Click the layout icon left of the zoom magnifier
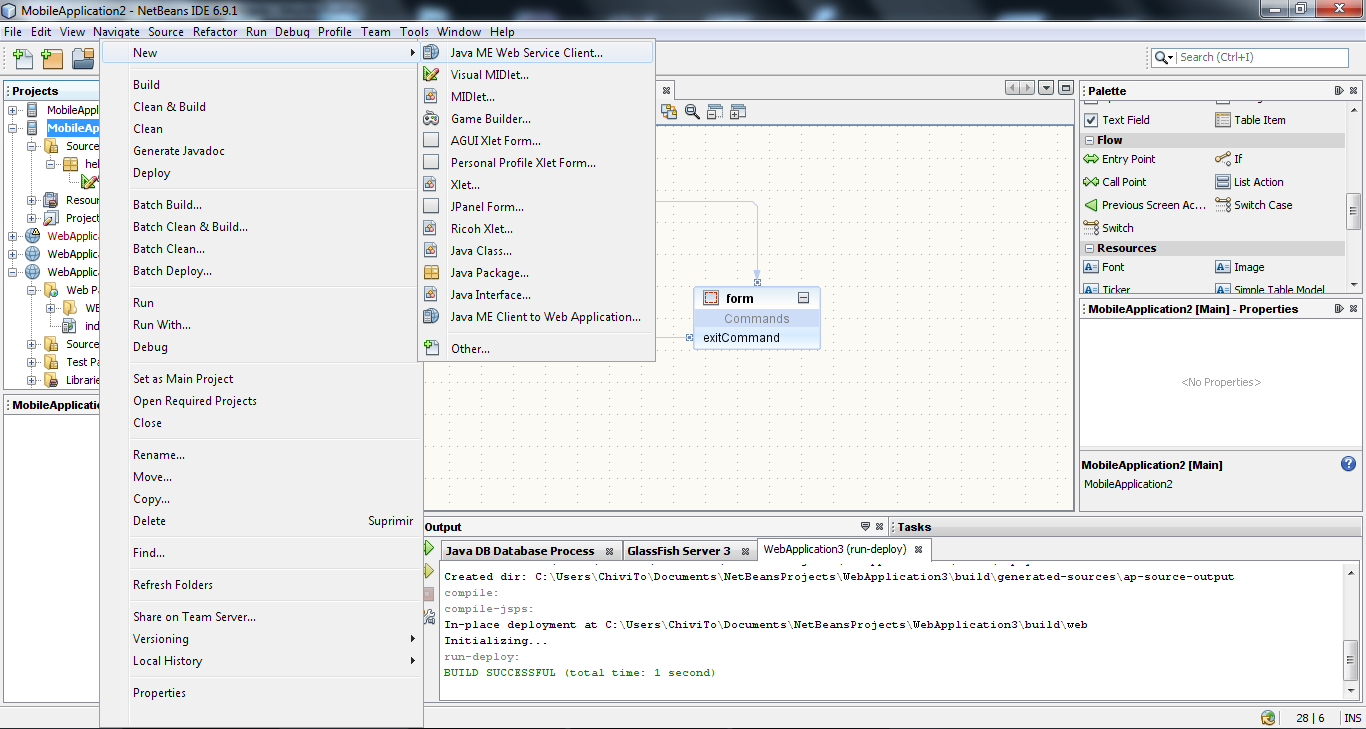The height and width of the screenshot is (729, 1366). [669, 112]
